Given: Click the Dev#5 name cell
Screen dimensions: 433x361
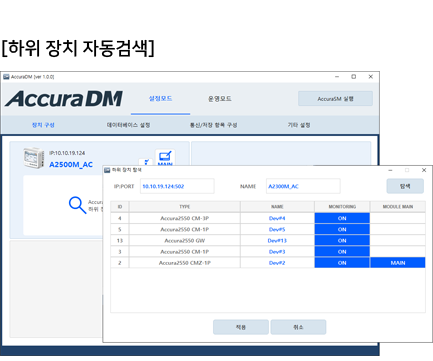Looking at the screenshot, I should tap(277, 229).
